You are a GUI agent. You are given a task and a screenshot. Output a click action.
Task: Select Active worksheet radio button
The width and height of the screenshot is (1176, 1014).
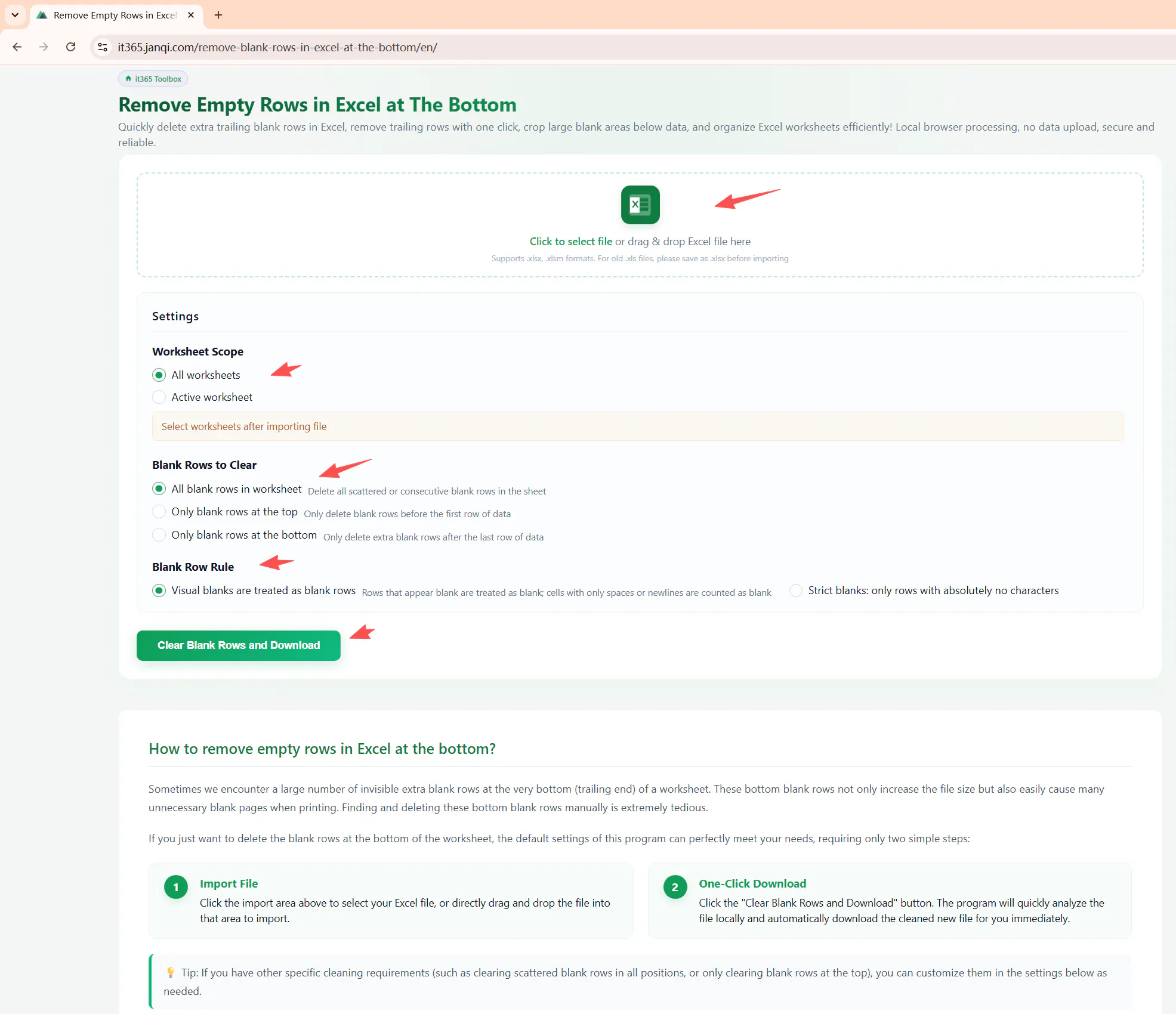[159, 397]
